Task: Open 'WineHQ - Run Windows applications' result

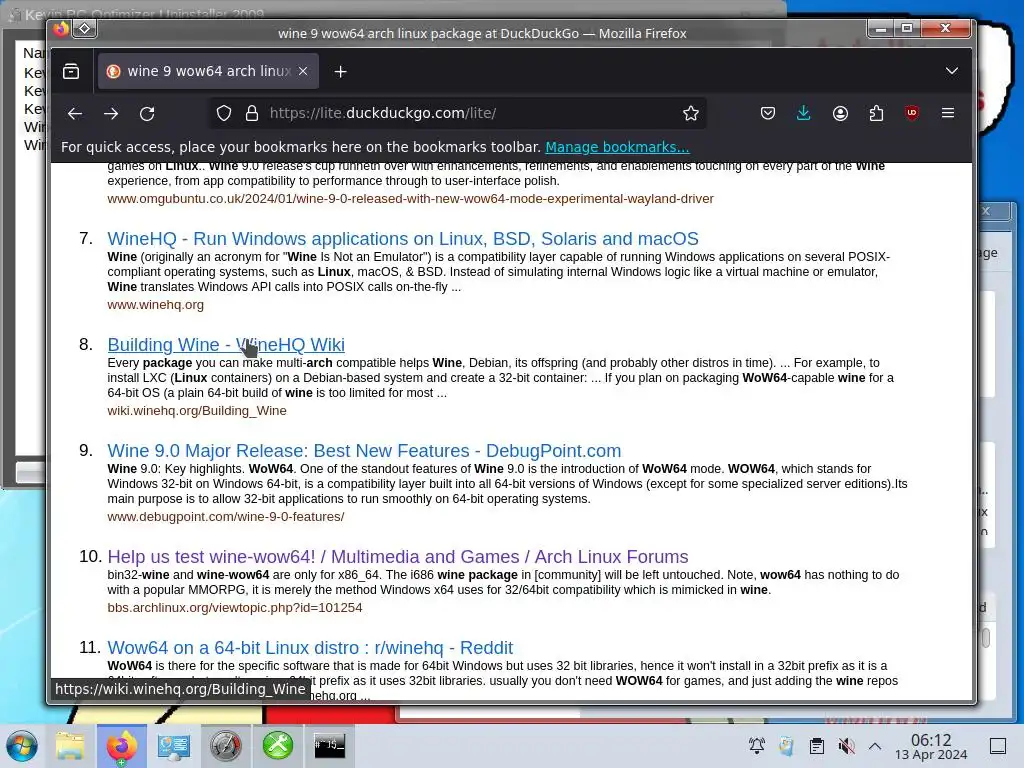Action: pyautogui.click(x=403, y=239)
